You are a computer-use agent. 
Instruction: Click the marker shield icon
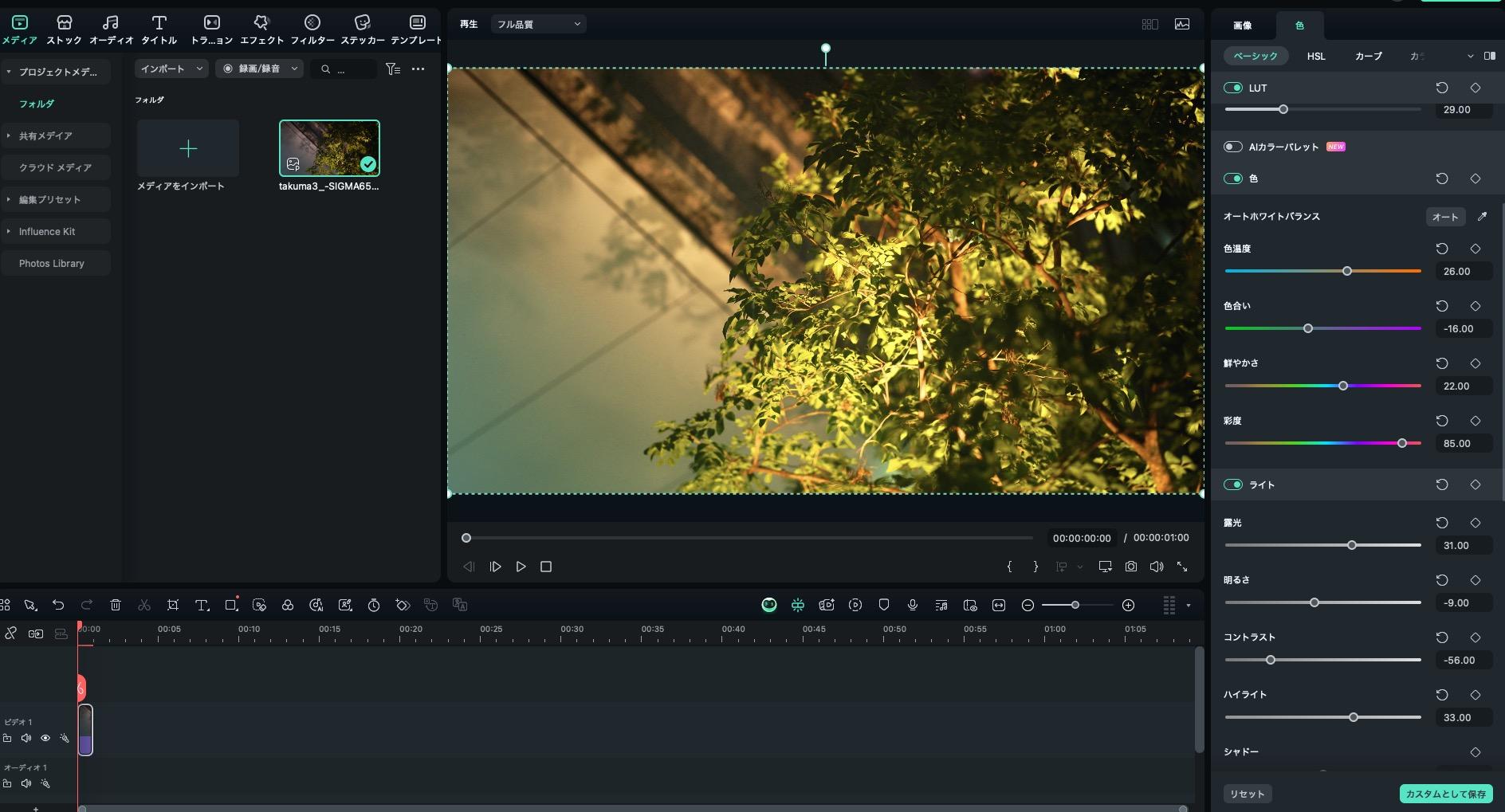pyautogui.click(x=884, y=605)
